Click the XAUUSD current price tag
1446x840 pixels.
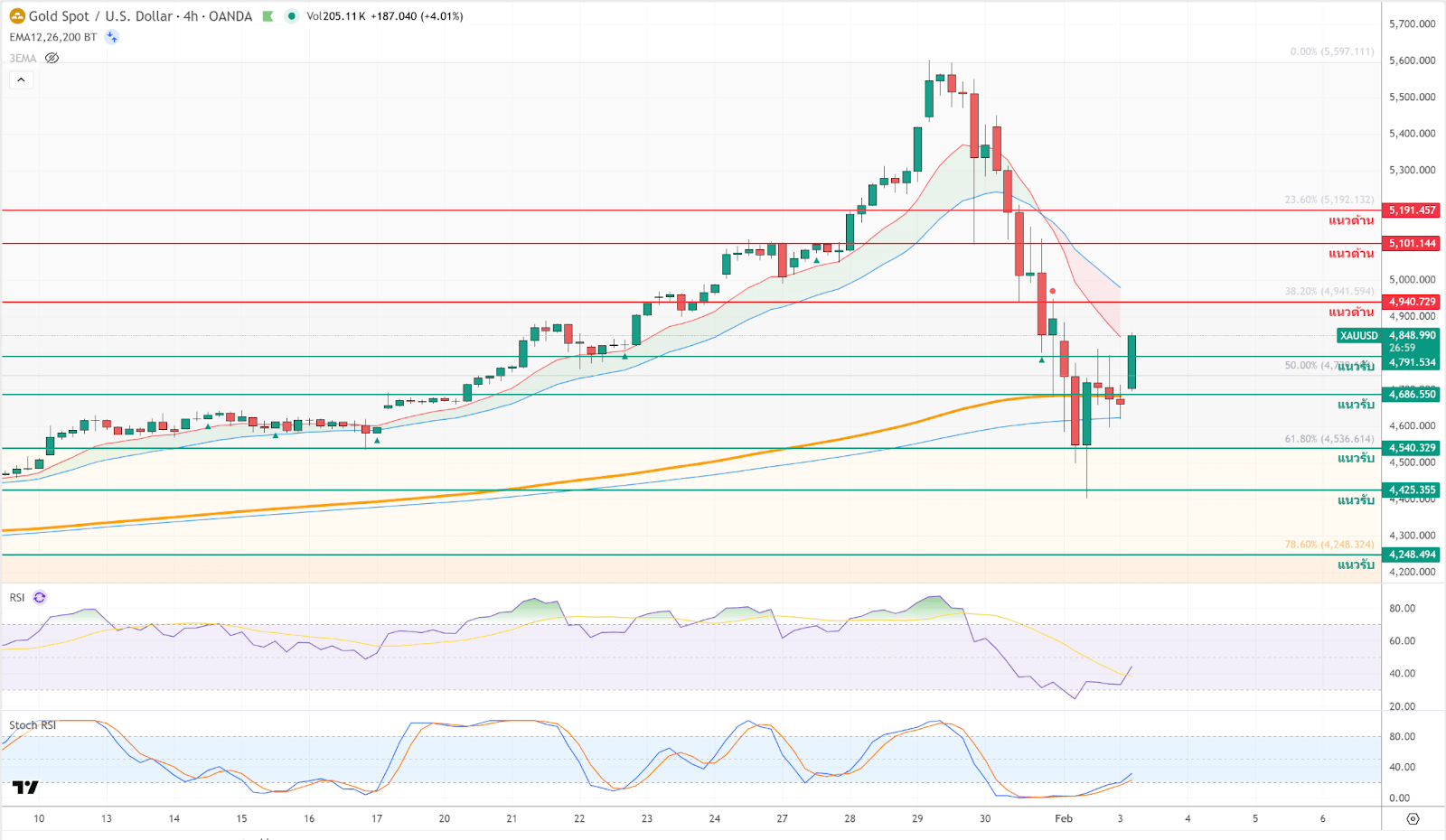[1358, 336]
